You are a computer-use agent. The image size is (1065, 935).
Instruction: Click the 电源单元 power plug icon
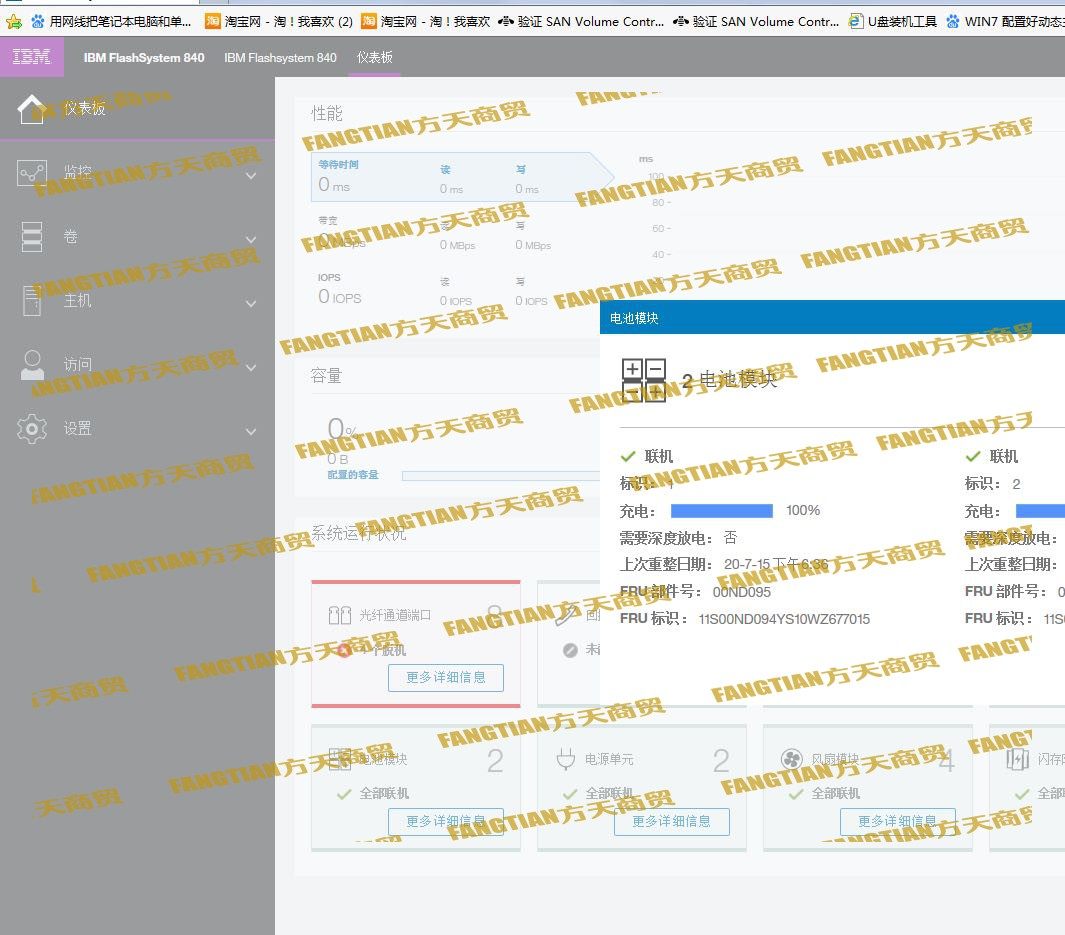pos(565,760)
